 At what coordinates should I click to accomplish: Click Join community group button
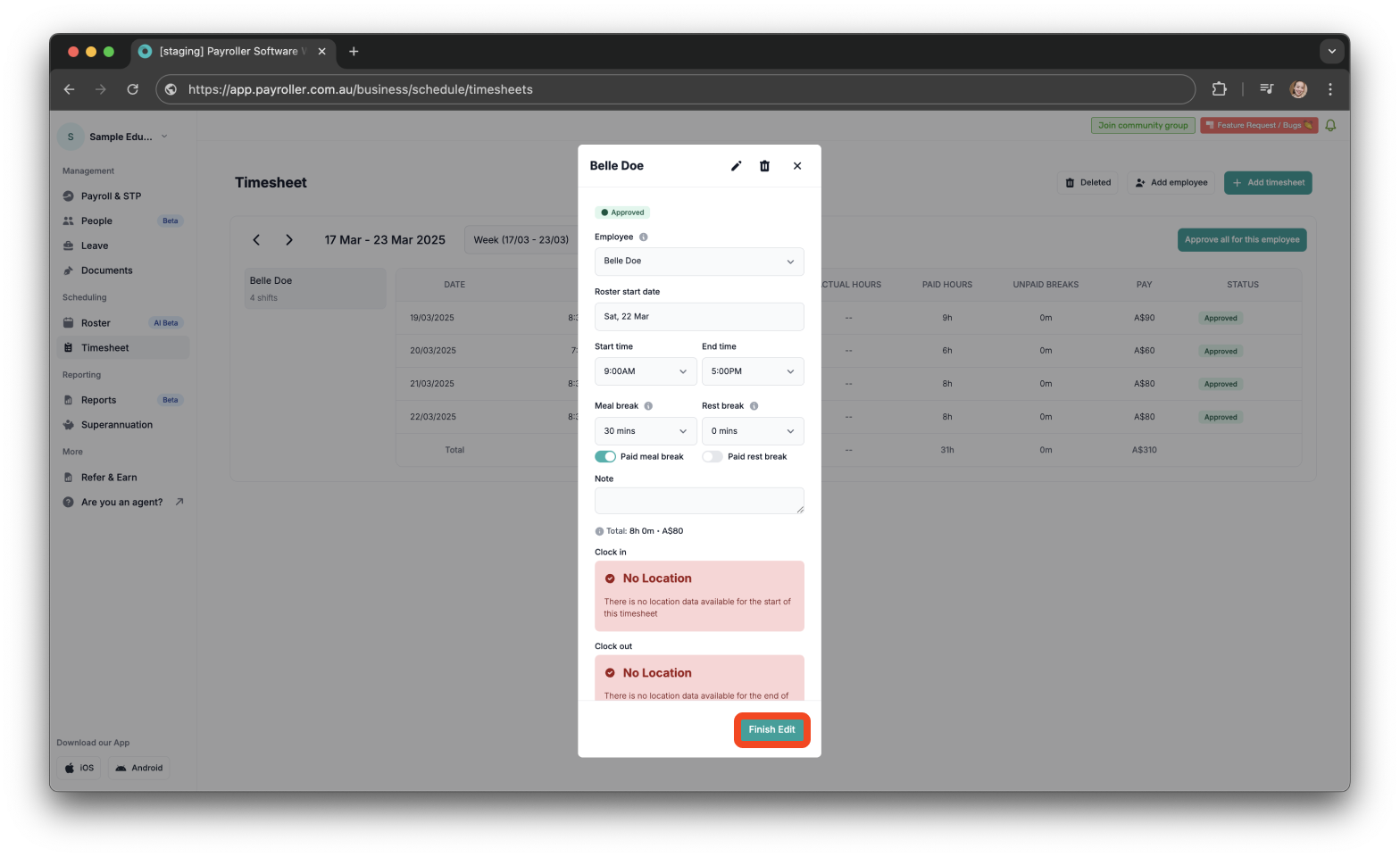click(x=1143, y=126)
